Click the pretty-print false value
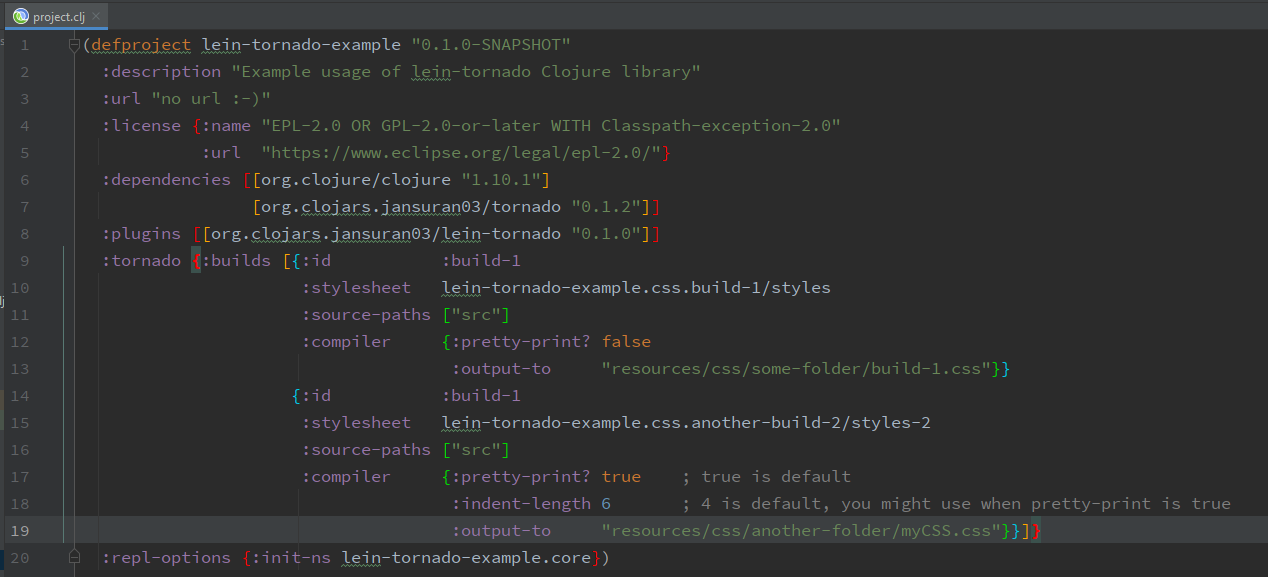The image size is (1268, 577). (626, 342)
